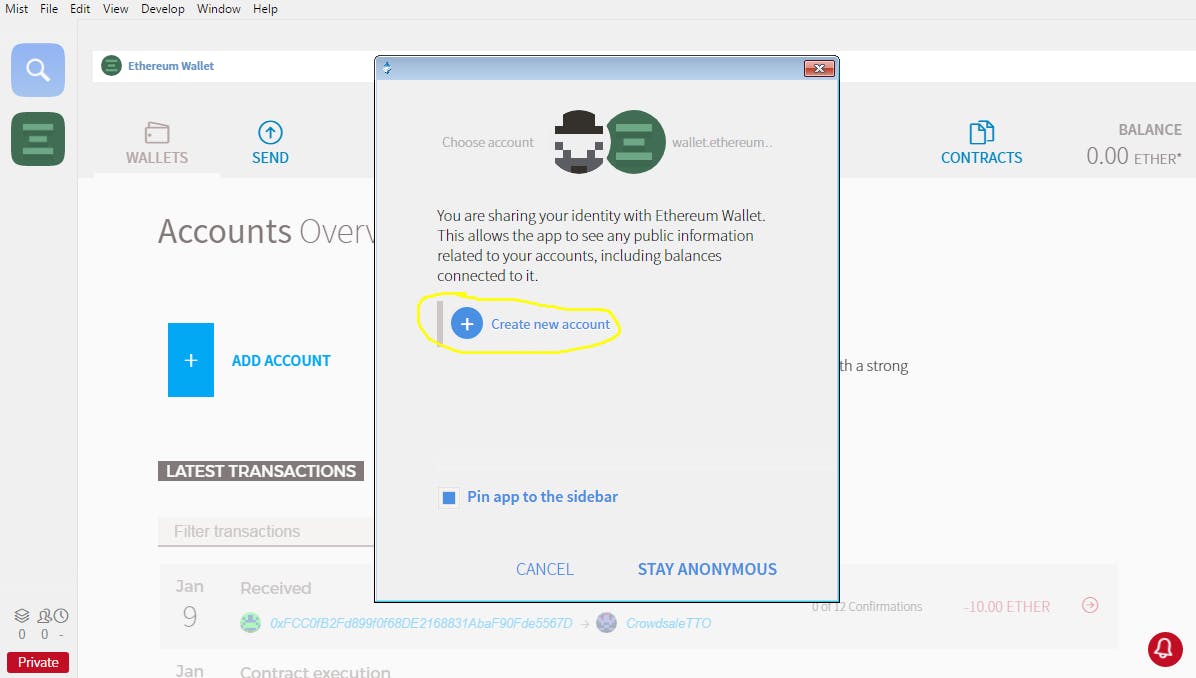The width and height of the screenshot is (1196, 678).
Task: Click into Filter transactions field
Action: click(x=265, y=532)
